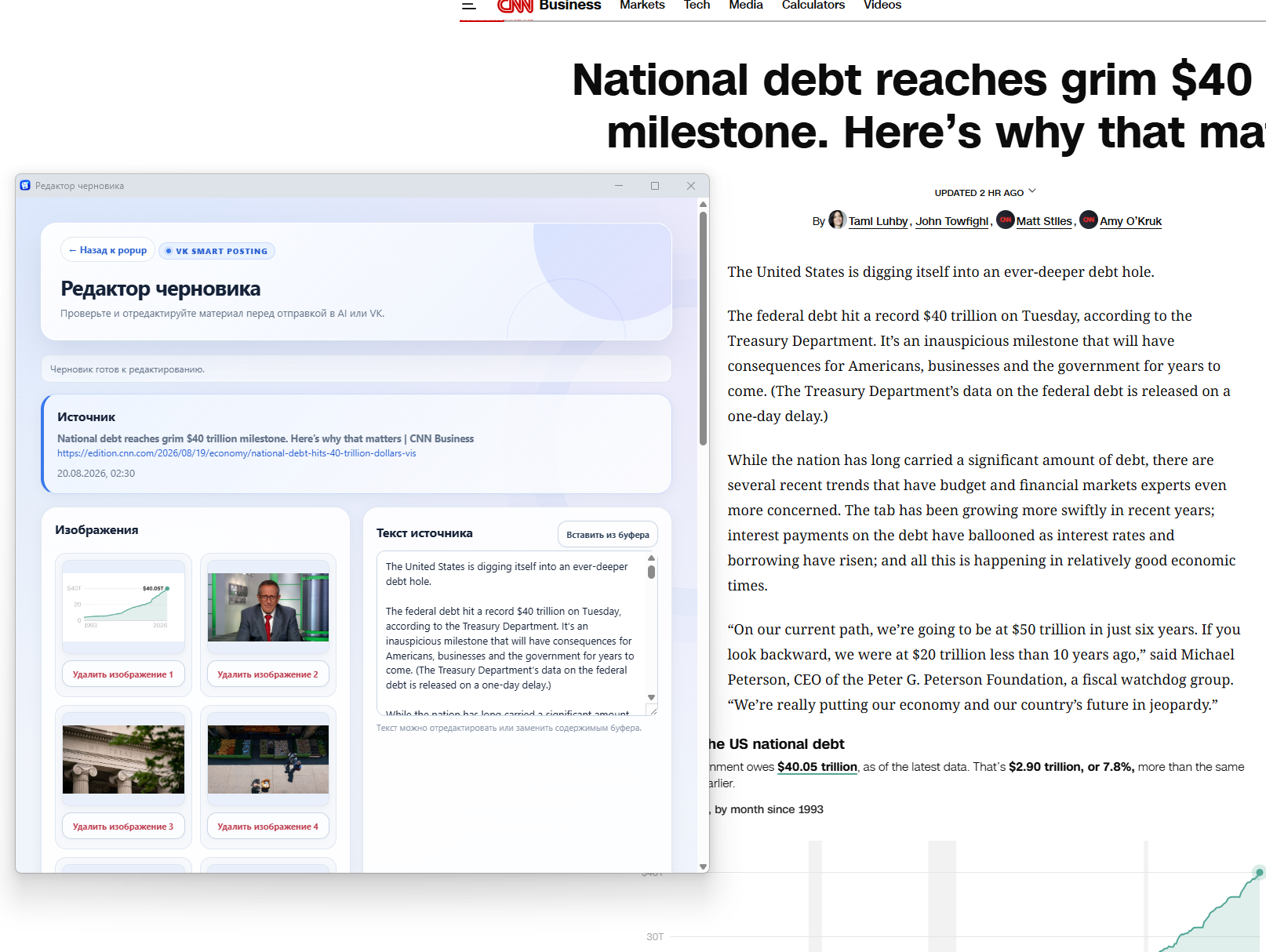Click the subtitle 'Проверьте и отредактируйте материал'
Screen dimensions: 1266x952
pyautogui.click(x=223, y=314)
